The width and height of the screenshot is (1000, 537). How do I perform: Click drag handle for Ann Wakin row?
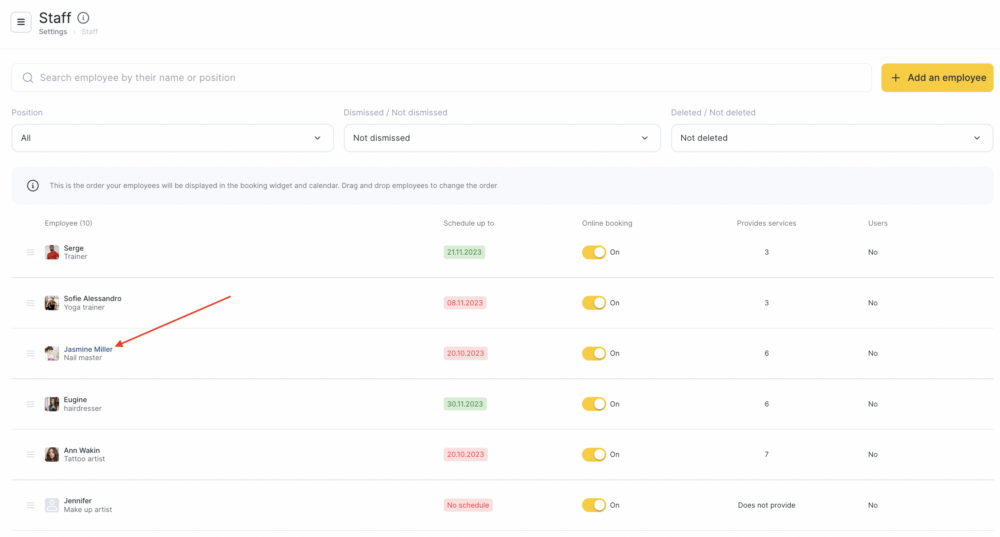tap(30, 455)
